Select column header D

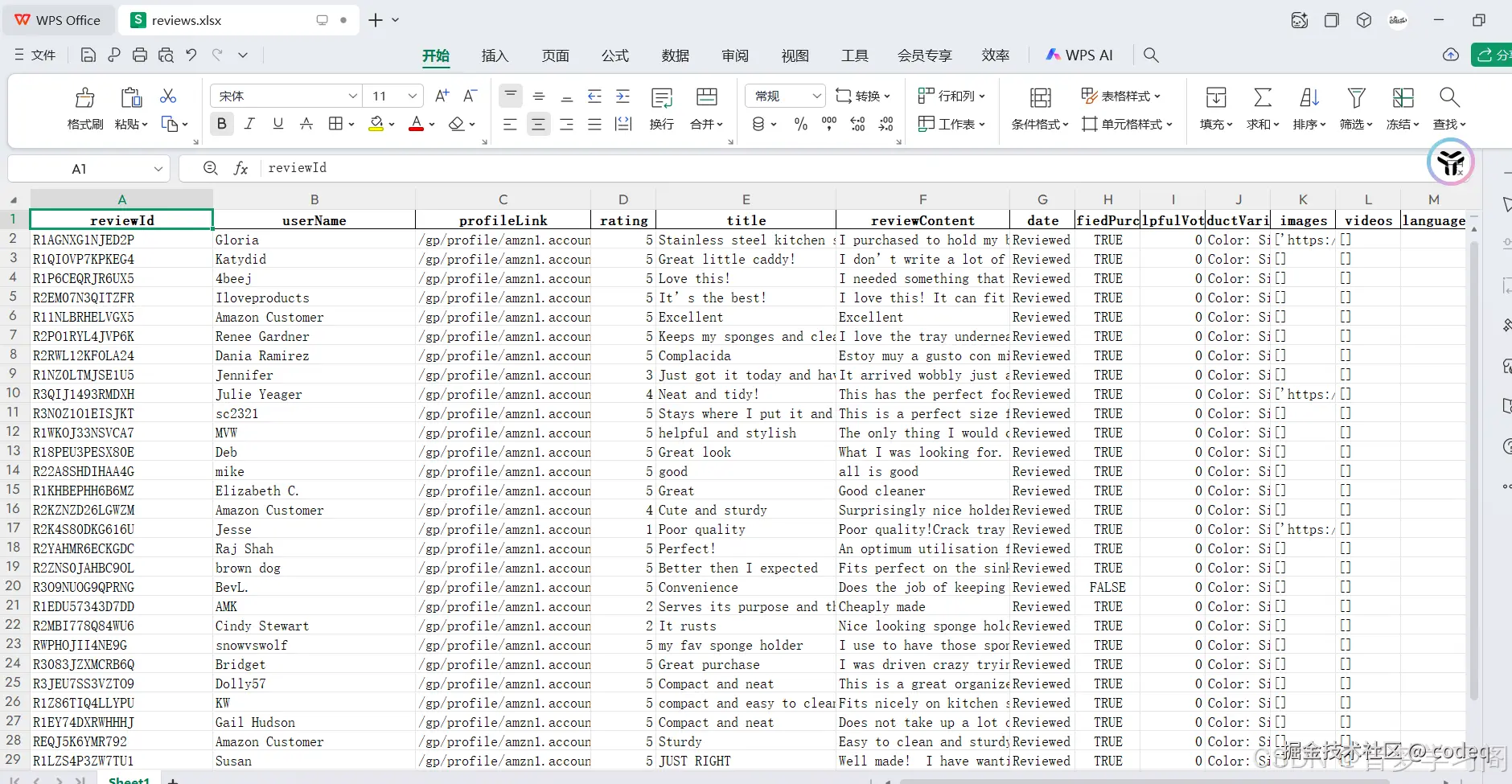pyautogui.click(x=623, y=199)
